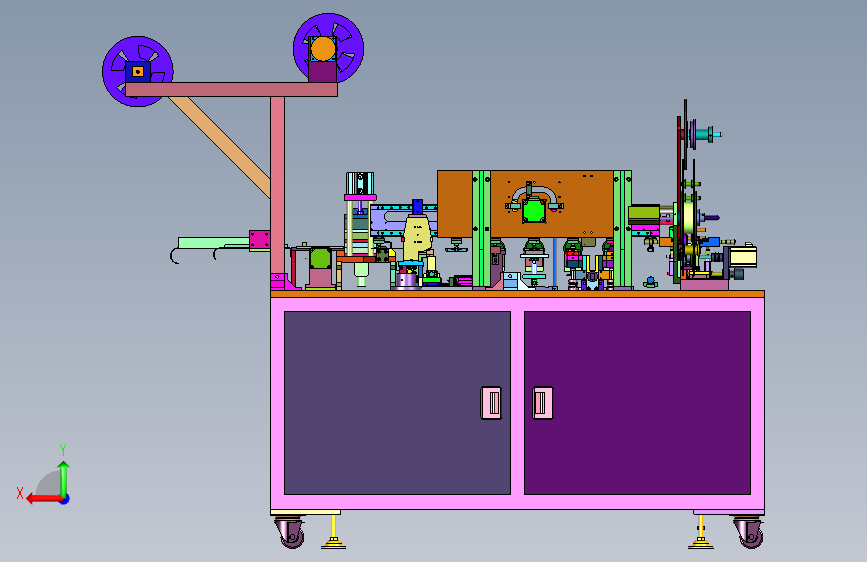This screenshot has width=867, height=562.
Task: Pick the right cabinet door handle
Action: (542, 403)
